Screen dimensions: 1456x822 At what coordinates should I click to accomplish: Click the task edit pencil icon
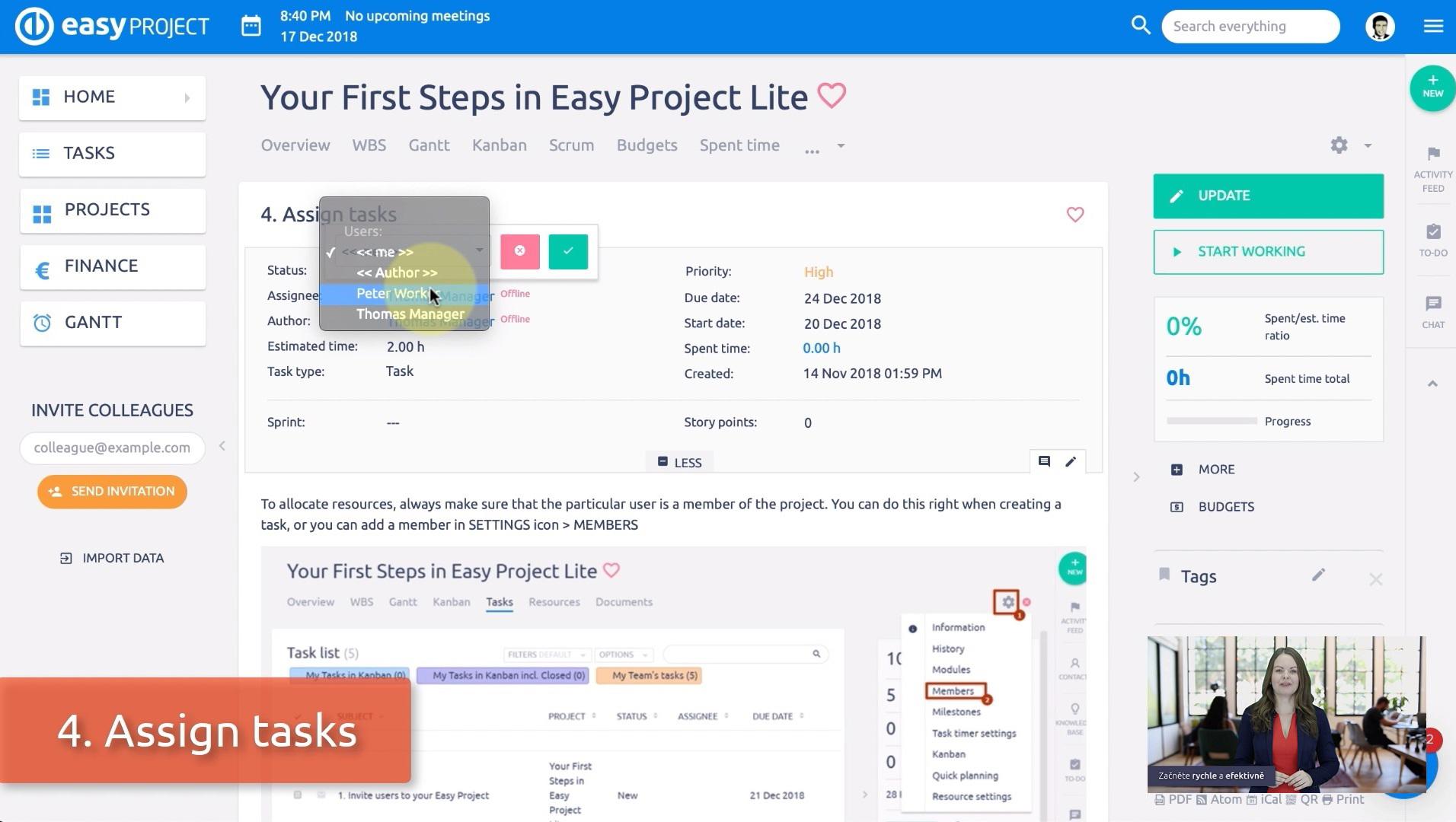click(x=1071, y=462)
